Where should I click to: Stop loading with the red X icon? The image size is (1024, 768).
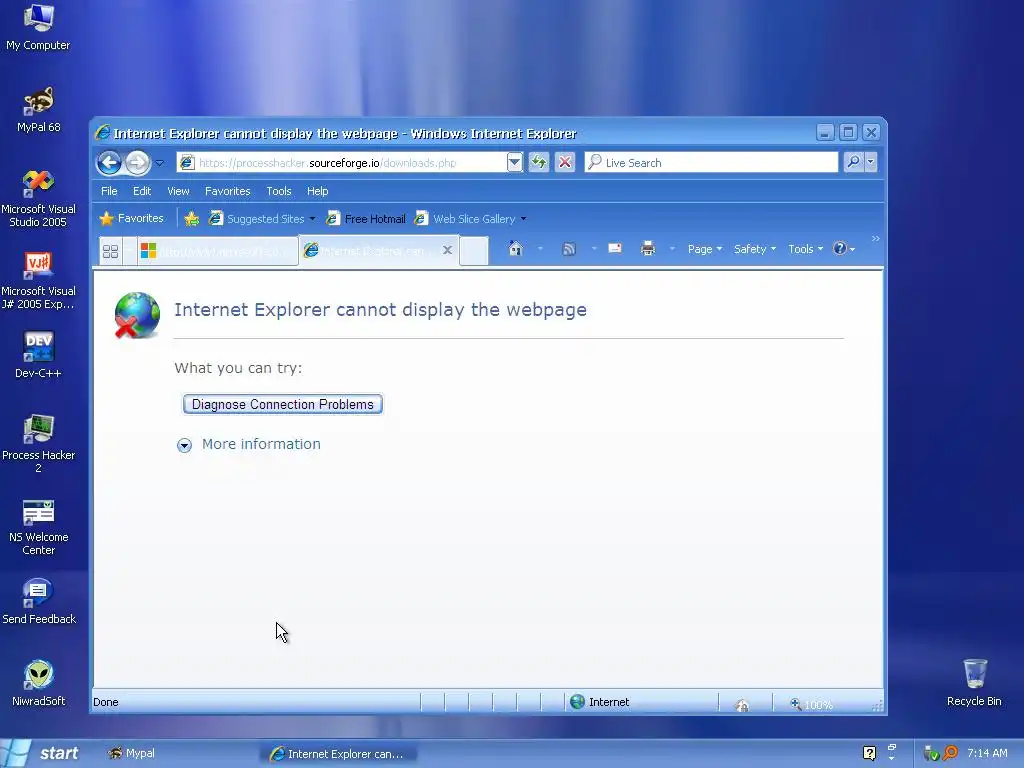click(565, 163)
